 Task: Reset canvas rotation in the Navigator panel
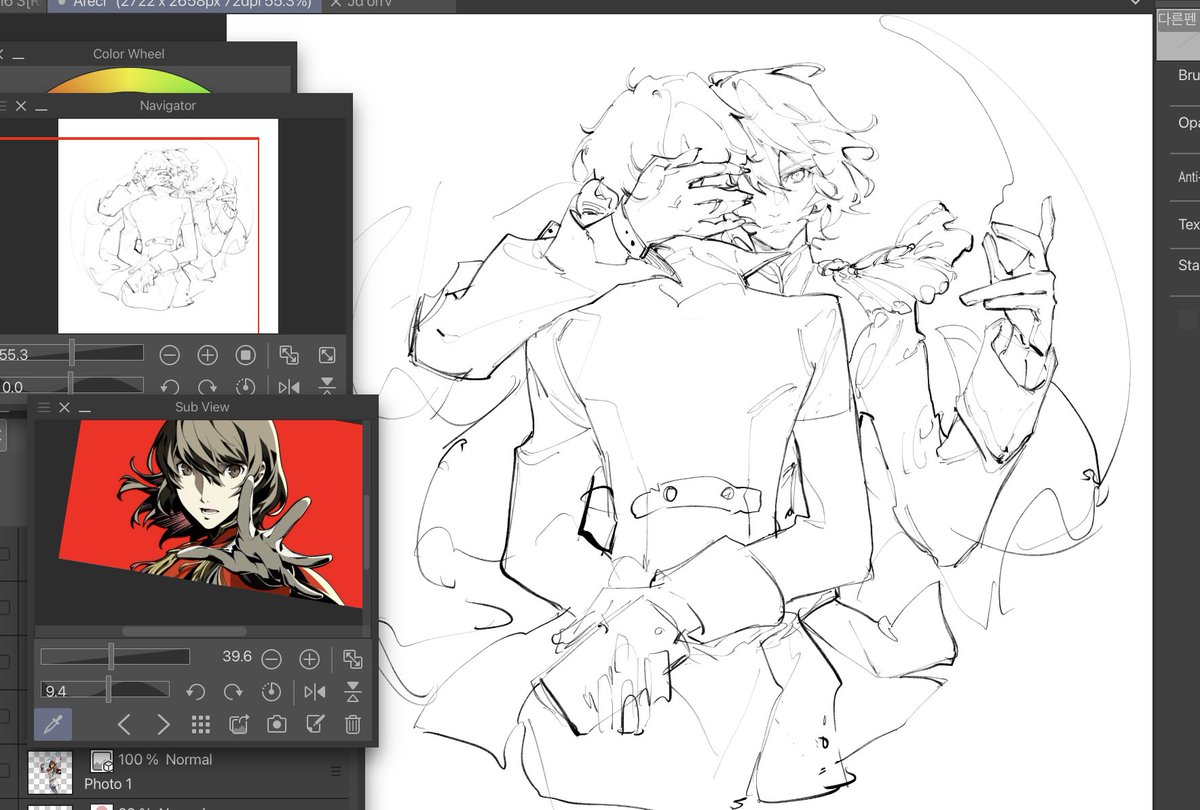244,387
